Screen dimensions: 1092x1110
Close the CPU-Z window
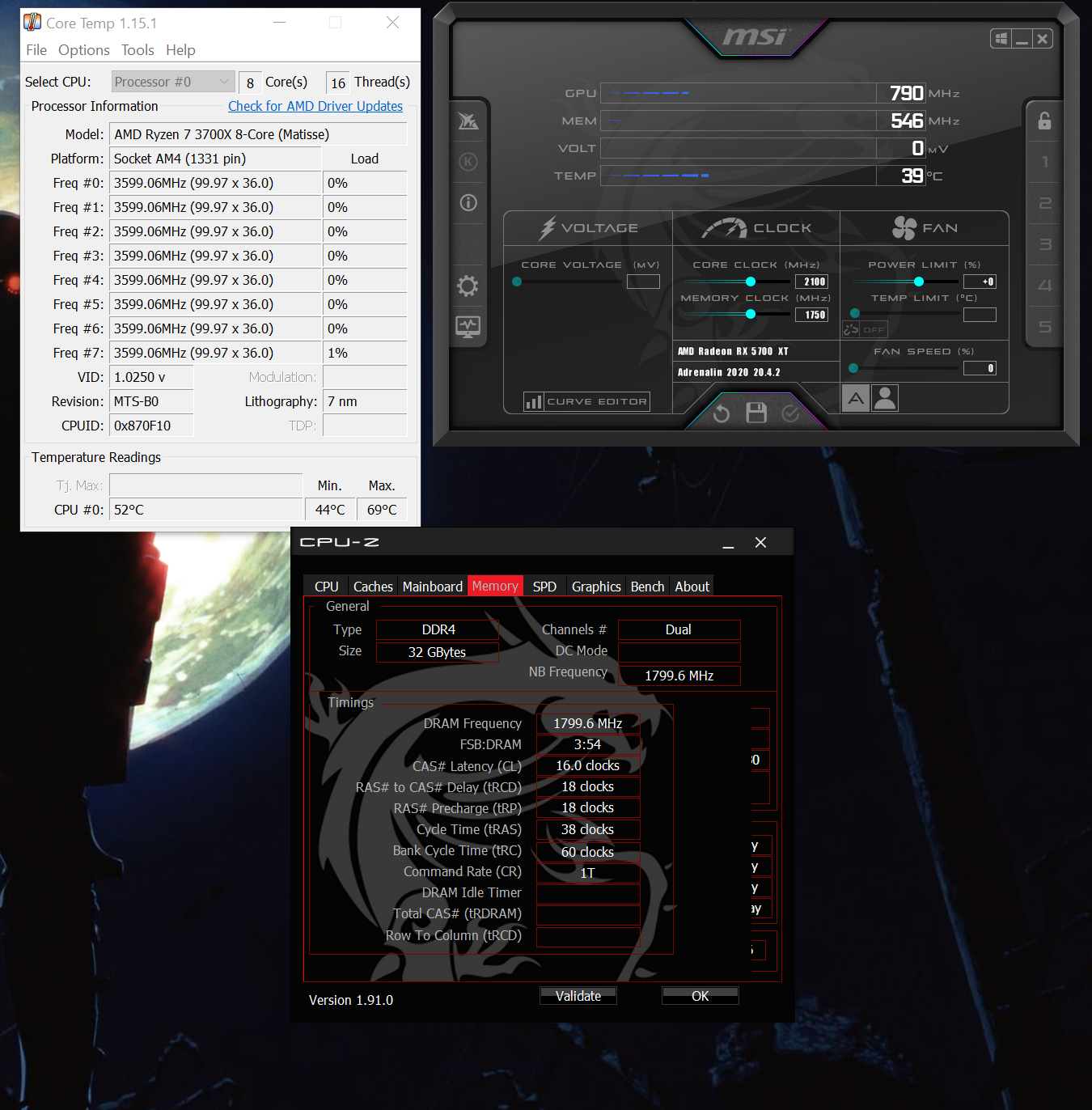click(x=760, y=543)
